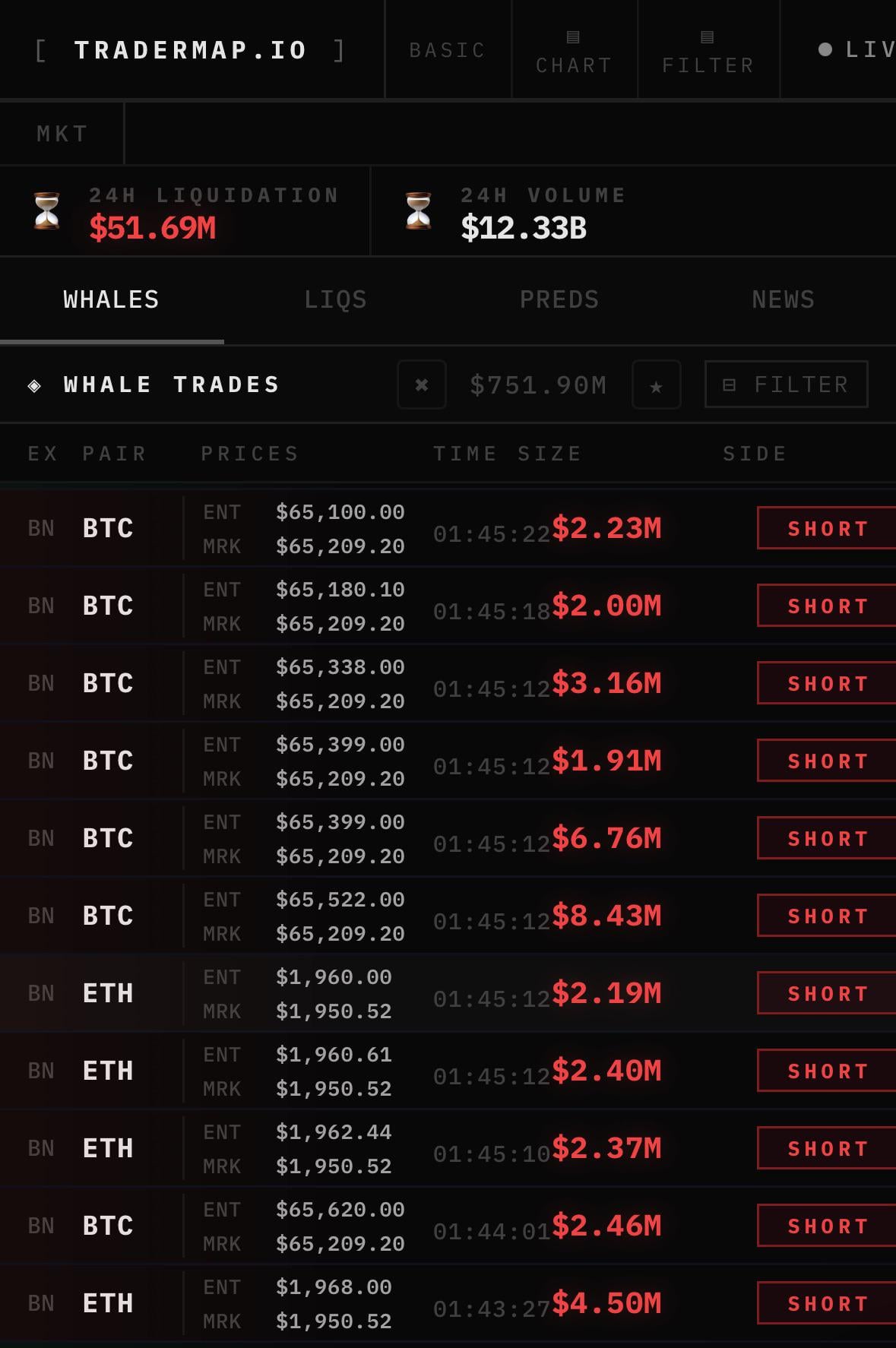The image size is (896, 1348).
Task: Switch to Basic mode
Action: (x=447, y=50)
